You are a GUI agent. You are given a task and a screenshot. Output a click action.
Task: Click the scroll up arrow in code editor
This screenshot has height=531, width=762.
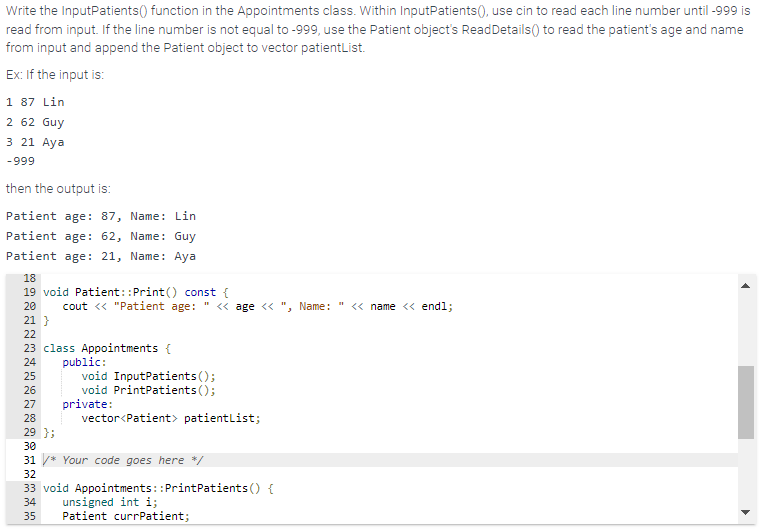coord(745,286)
